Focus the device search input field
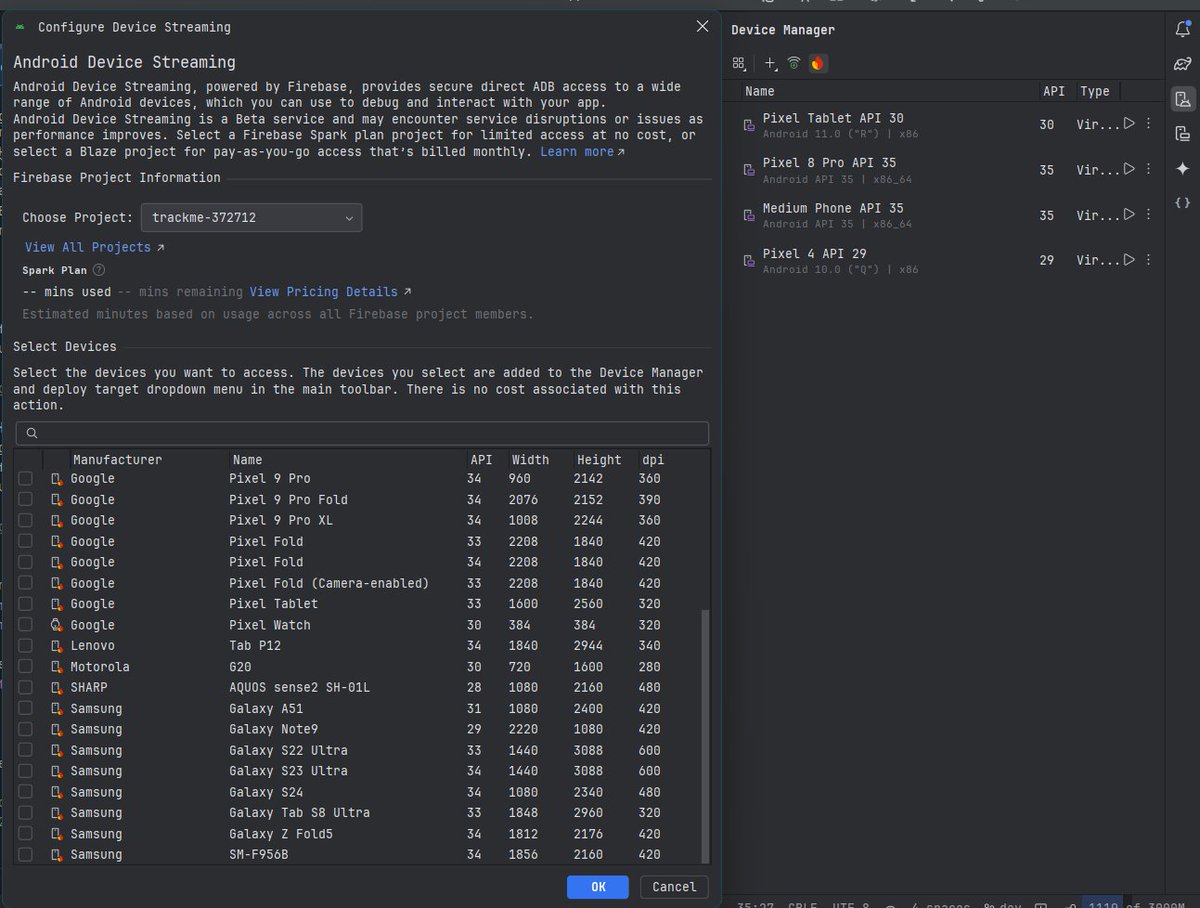The width and height of the screenshot is (1200, 908). 362,433
